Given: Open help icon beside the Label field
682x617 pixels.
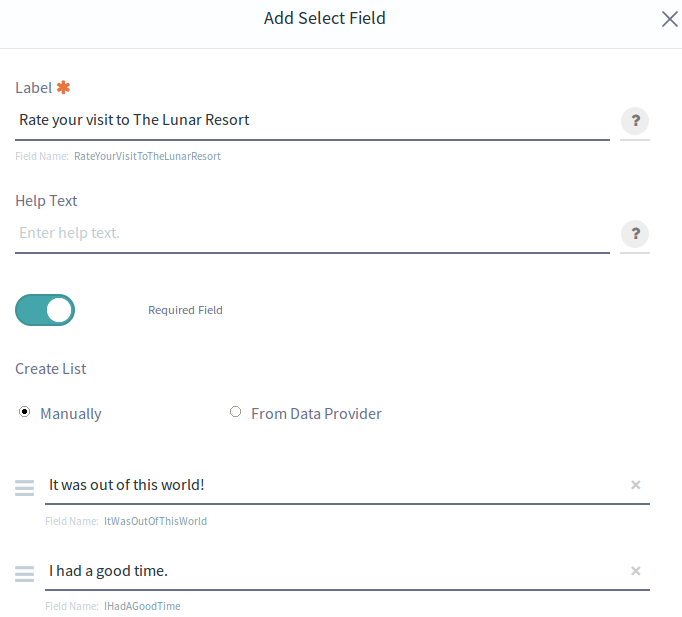Looking at the screenshot, I should tap(635, 120).
